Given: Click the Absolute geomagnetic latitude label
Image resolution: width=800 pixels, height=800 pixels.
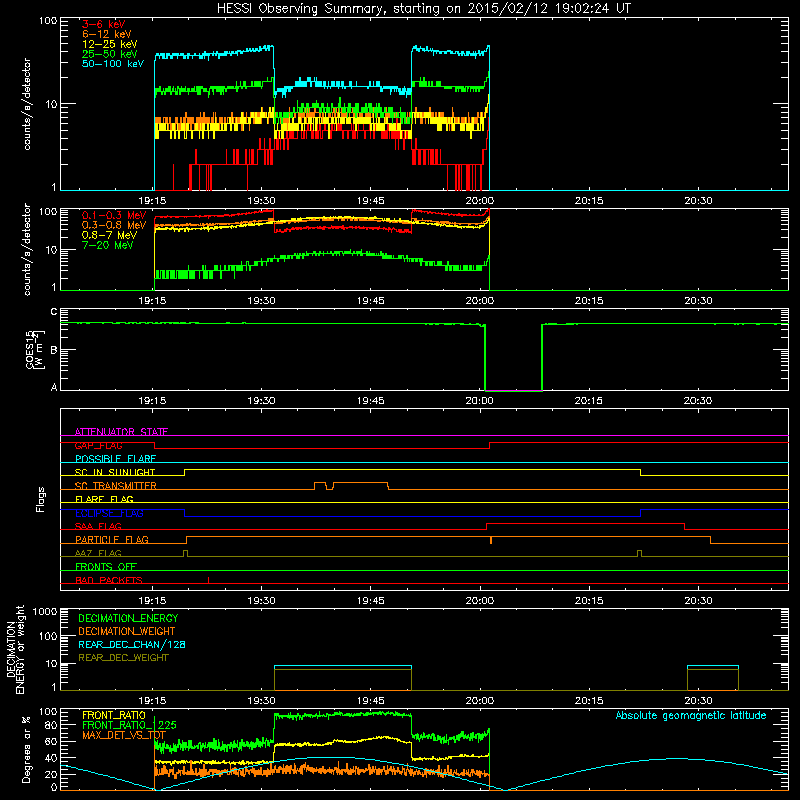Looking at the screenshot, I should point(691,715).
